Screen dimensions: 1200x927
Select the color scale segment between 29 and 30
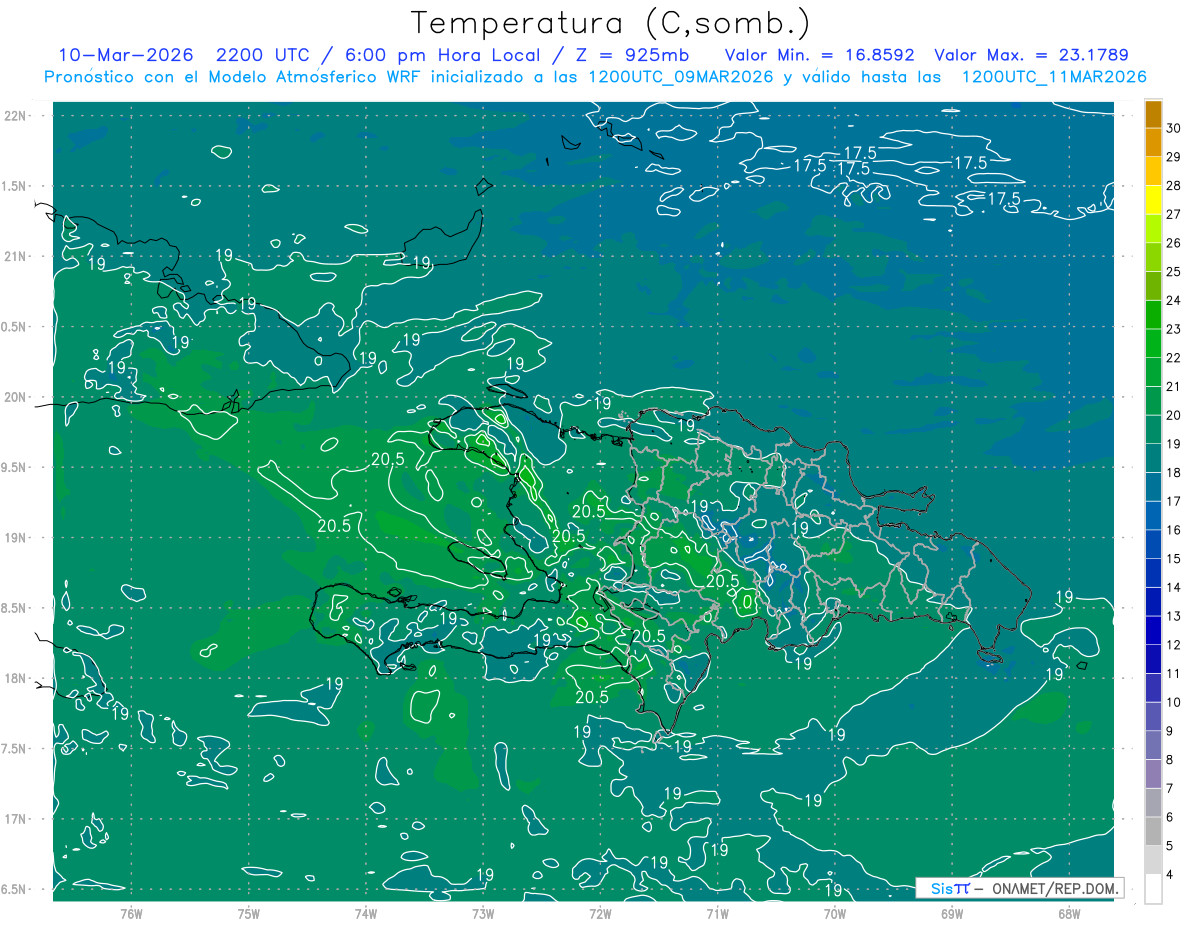tap(1154, 142)
